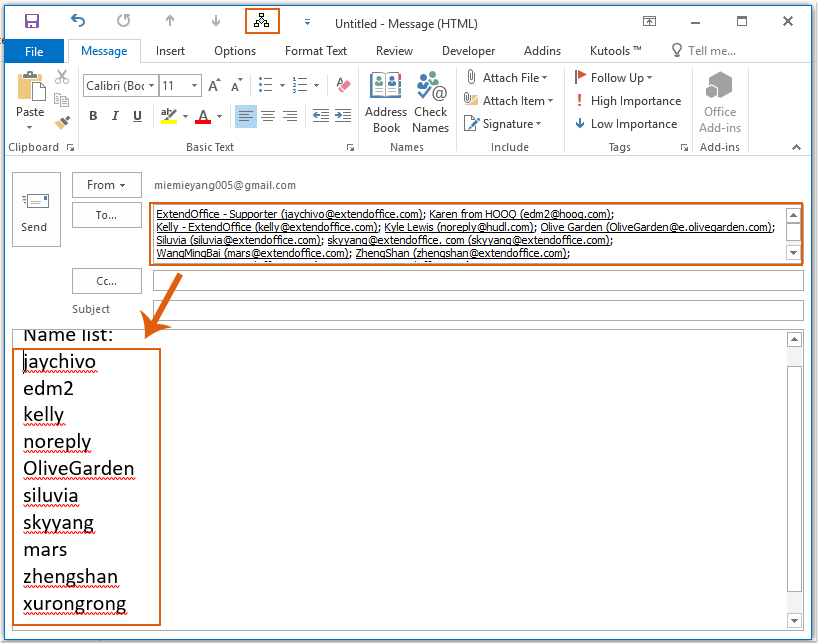
Task: Click the Undo arrow icon
Action: click(x=78, y=21)
